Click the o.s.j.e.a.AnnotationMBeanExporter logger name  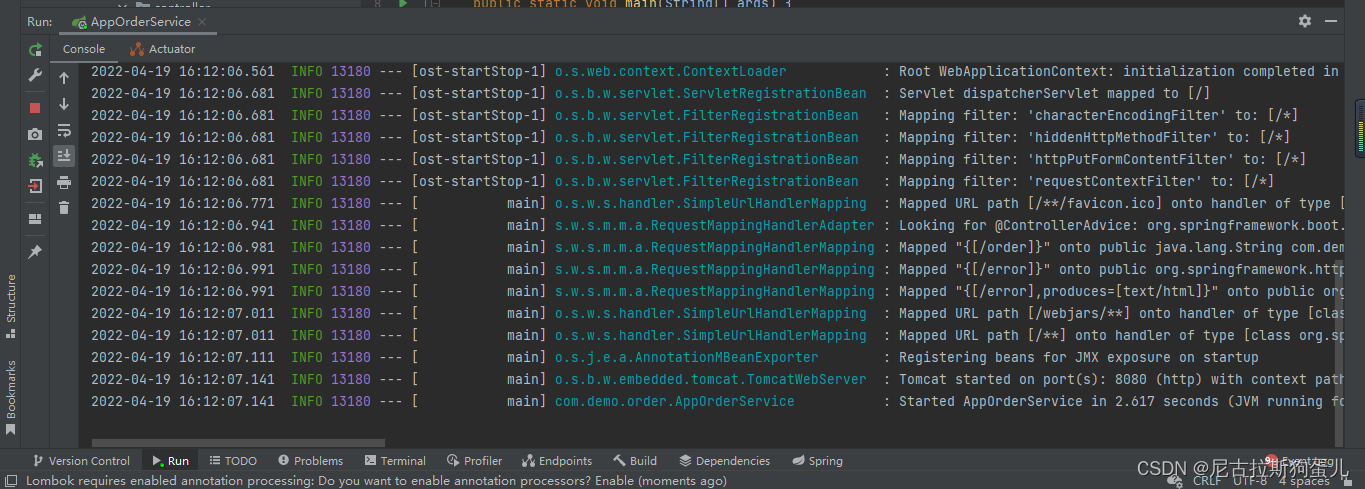pyautogui.click(x=686, y=357)
